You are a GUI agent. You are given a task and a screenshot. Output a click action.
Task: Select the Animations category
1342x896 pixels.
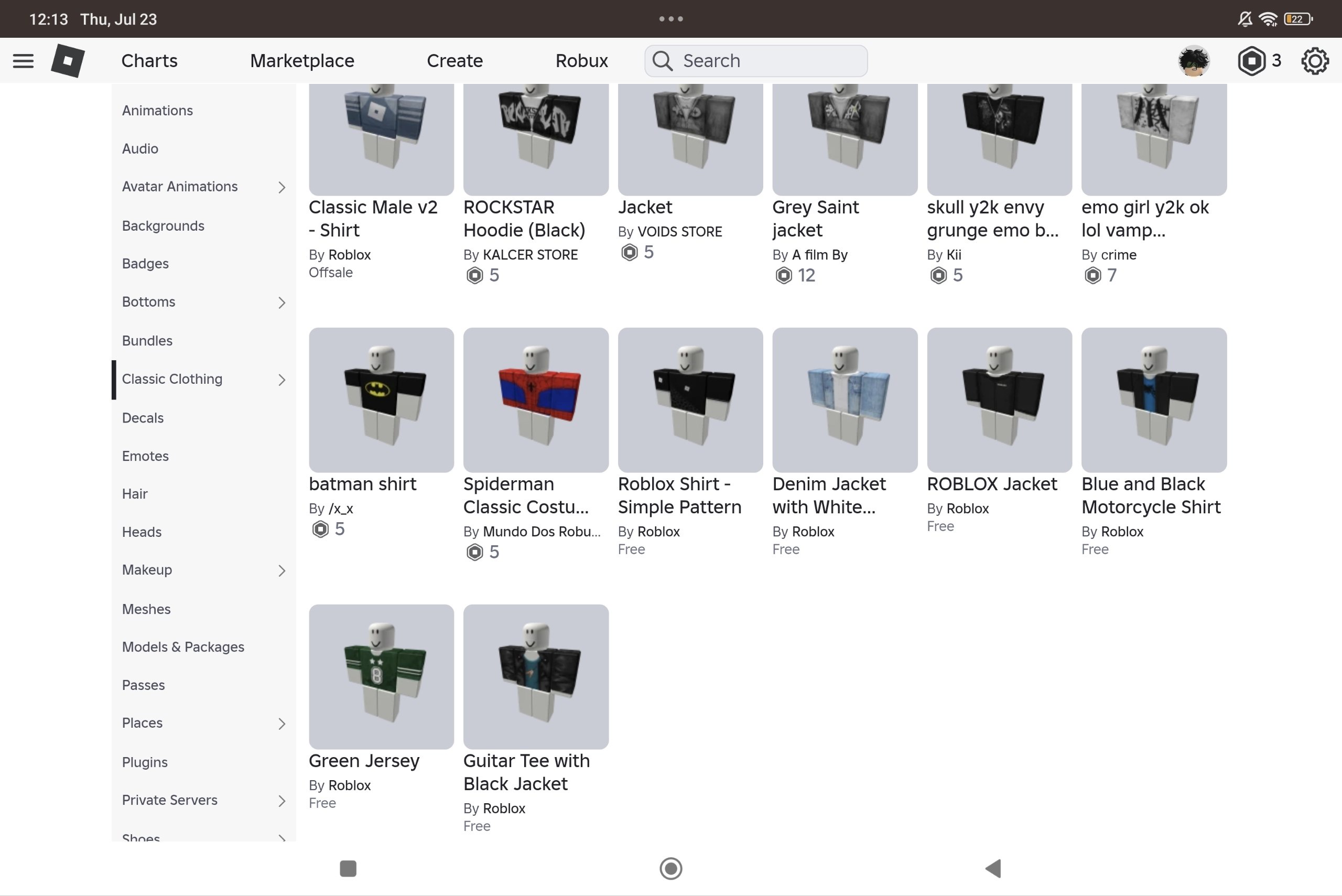pyautogui.click(x=158, y=110)
